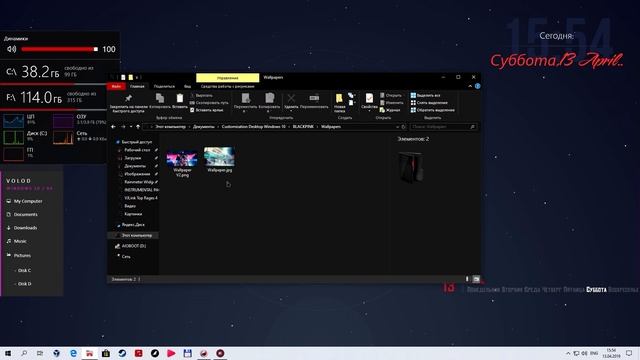Select Рабочий стол in the navigation pane

coord(137,150)
